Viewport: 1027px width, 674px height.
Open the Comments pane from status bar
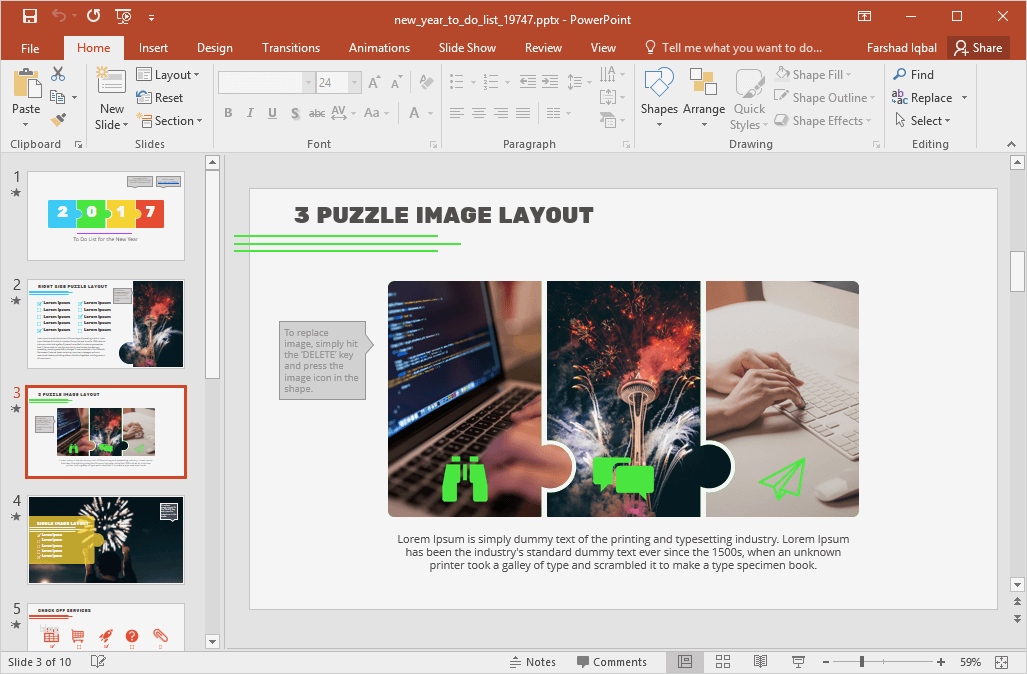pyautogui.click(x=612, y=662)
